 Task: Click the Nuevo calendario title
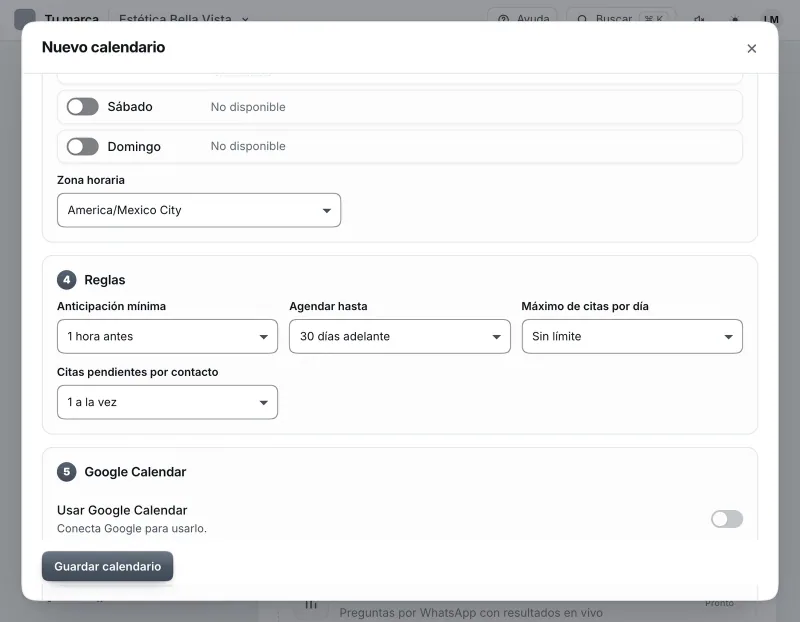pyautogui.click(x=104, y=47)
